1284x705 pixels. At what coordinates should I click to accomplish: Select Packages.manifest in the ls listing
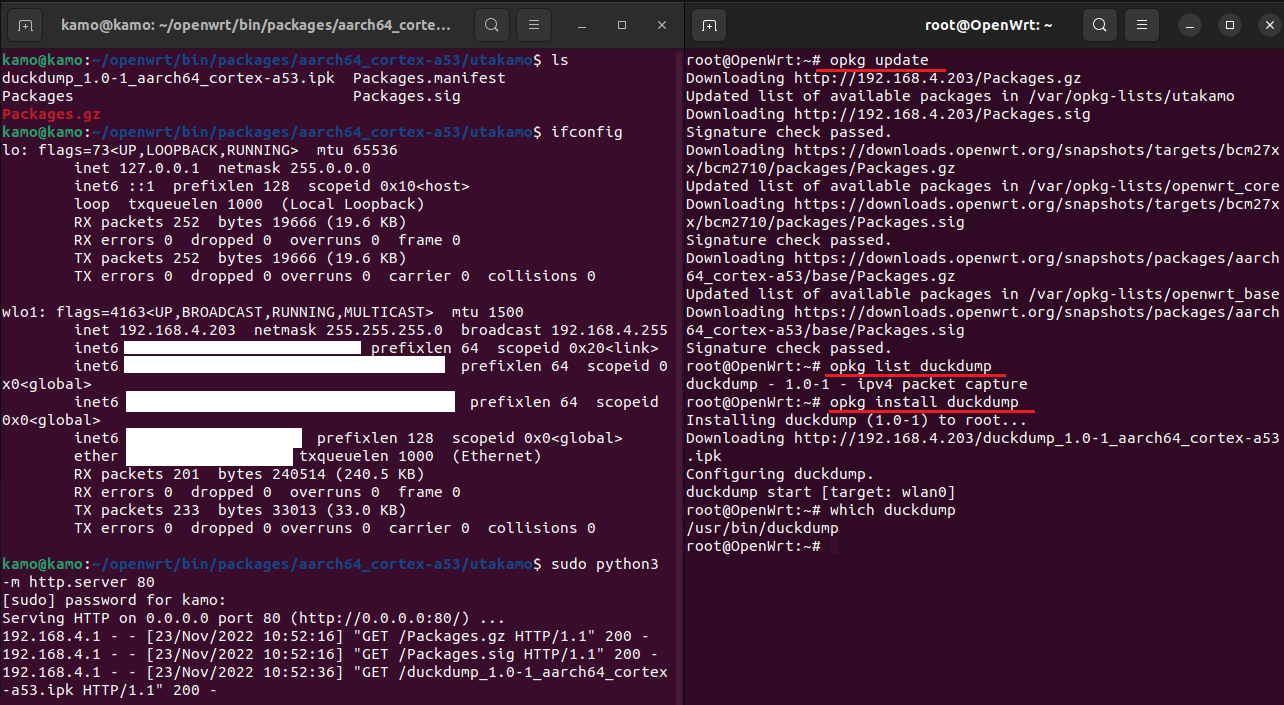(x=429, y=78)
